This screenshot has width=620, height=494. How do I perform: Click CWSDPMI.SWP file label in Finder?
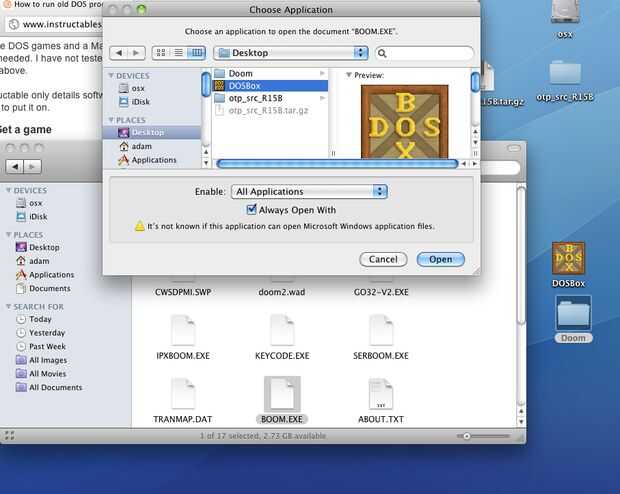pyautogui.click(x=183, y=292)
